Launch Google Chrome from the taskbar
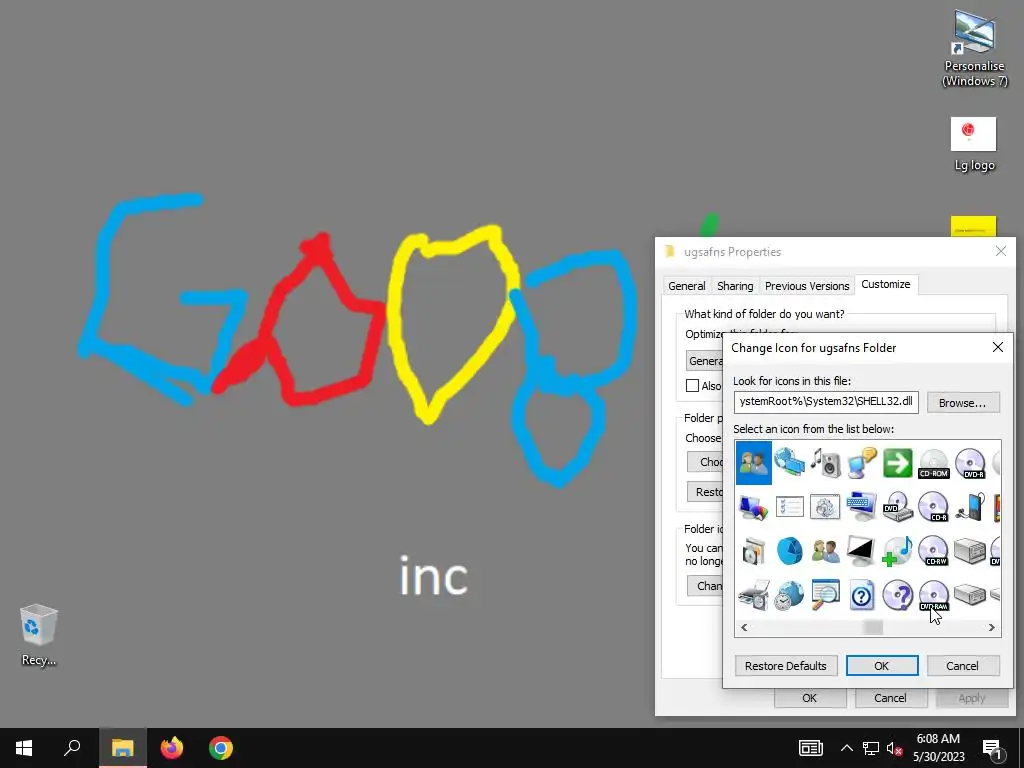This screenshot has width=1024, height=768. pos(221,748)
